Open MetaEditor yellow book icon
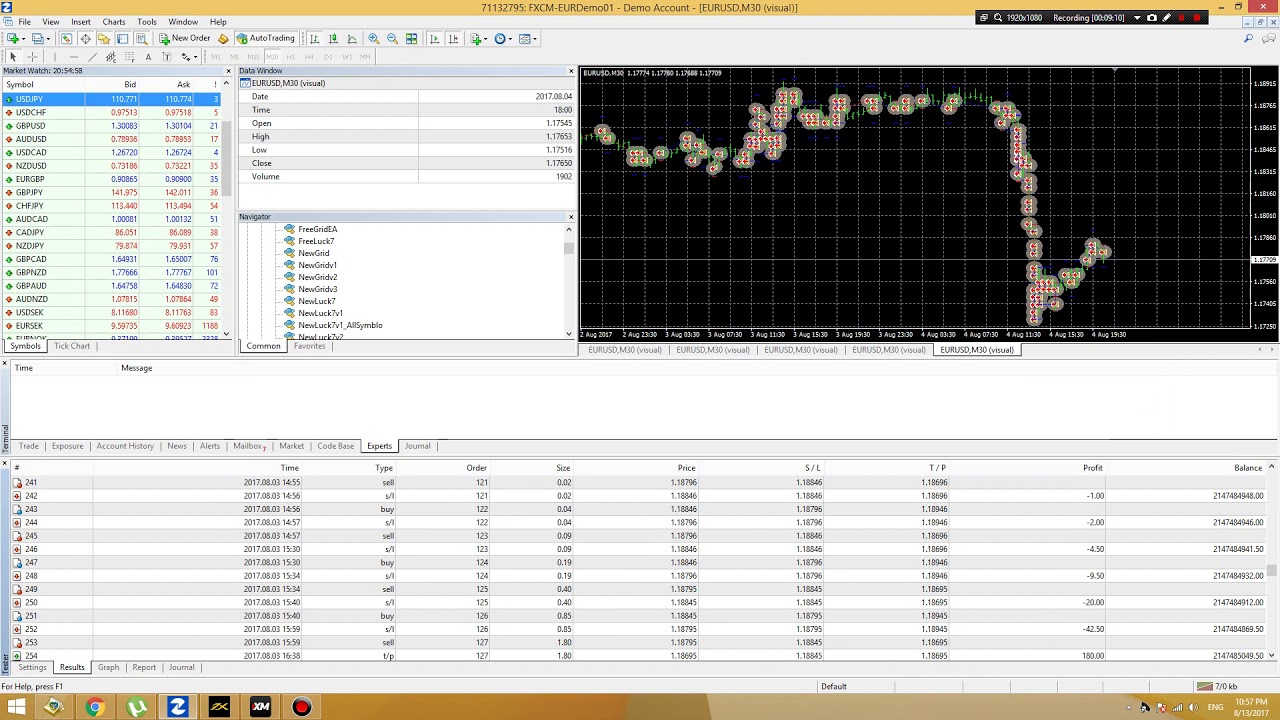 click(223, 38)
